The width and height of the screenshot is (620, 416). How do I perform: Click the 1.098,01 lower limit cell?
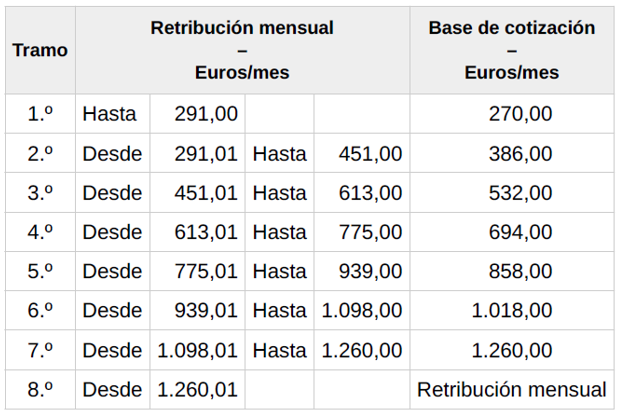197,350
